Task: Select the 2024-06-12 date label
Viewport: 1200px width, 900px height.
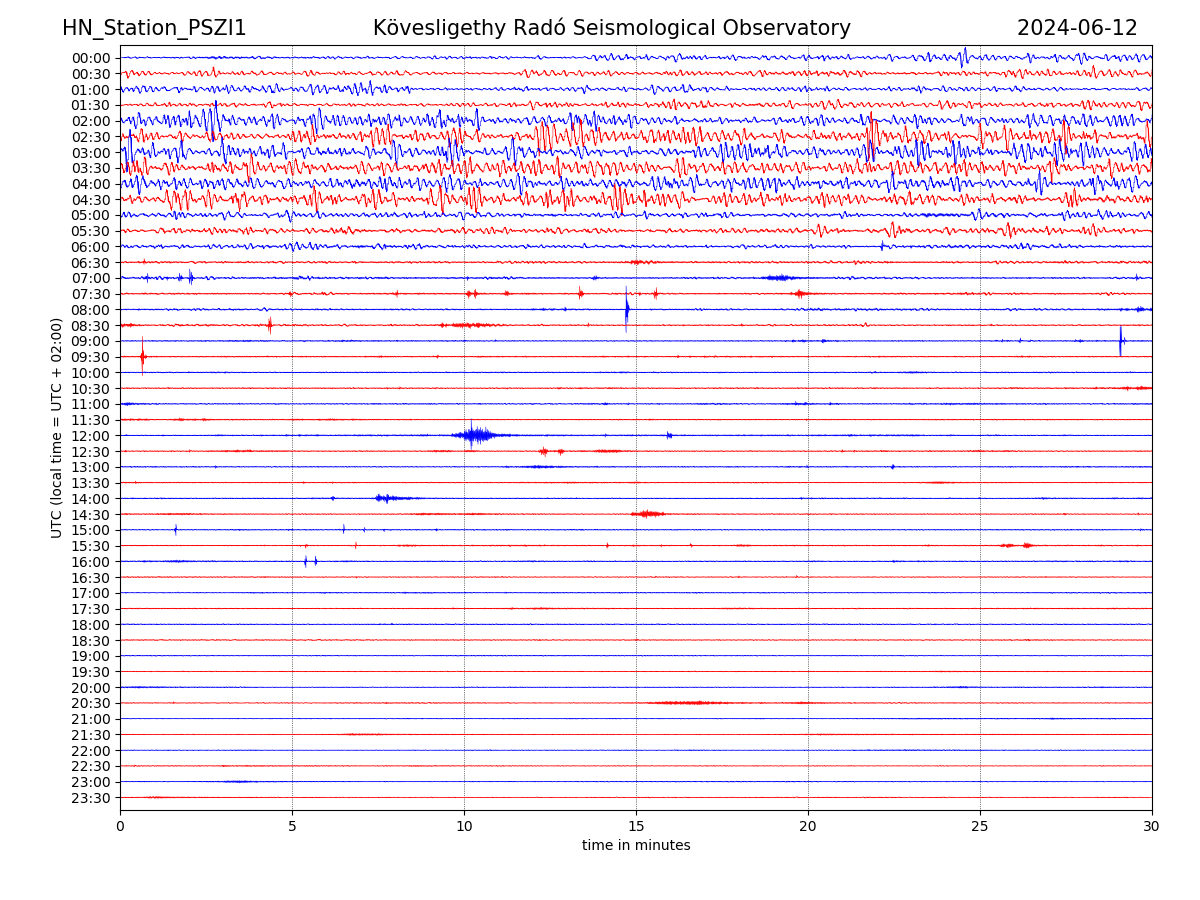Action: pos(1077,28)
